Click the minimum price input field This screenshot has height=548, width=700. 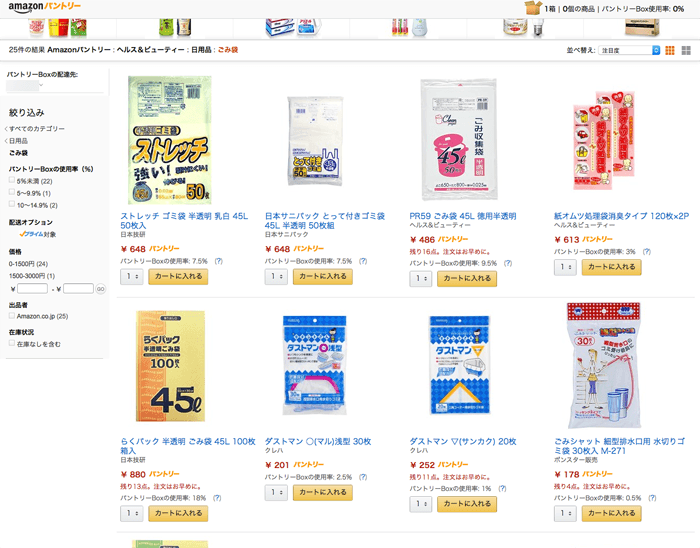(x=33, y=289)
